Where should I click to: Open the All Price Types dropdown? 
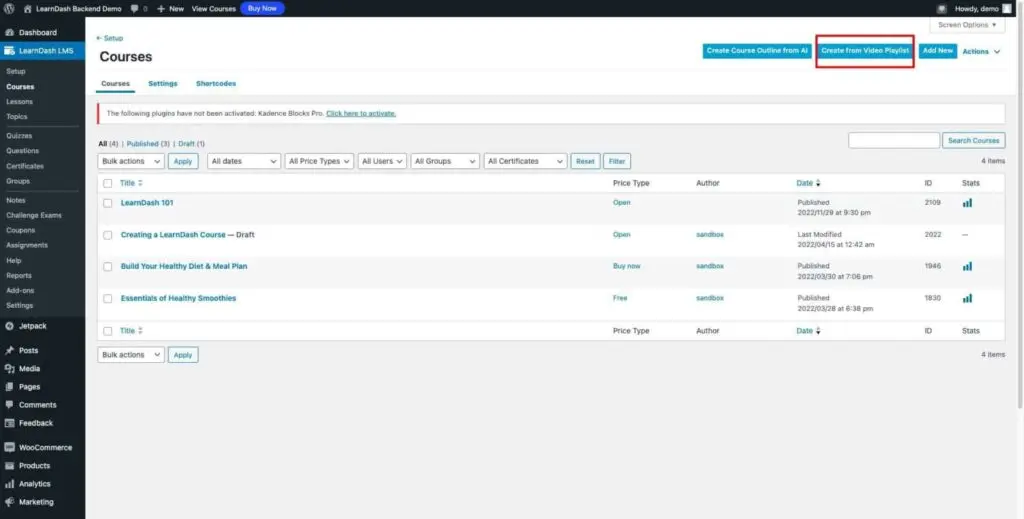tap(319, 161)
